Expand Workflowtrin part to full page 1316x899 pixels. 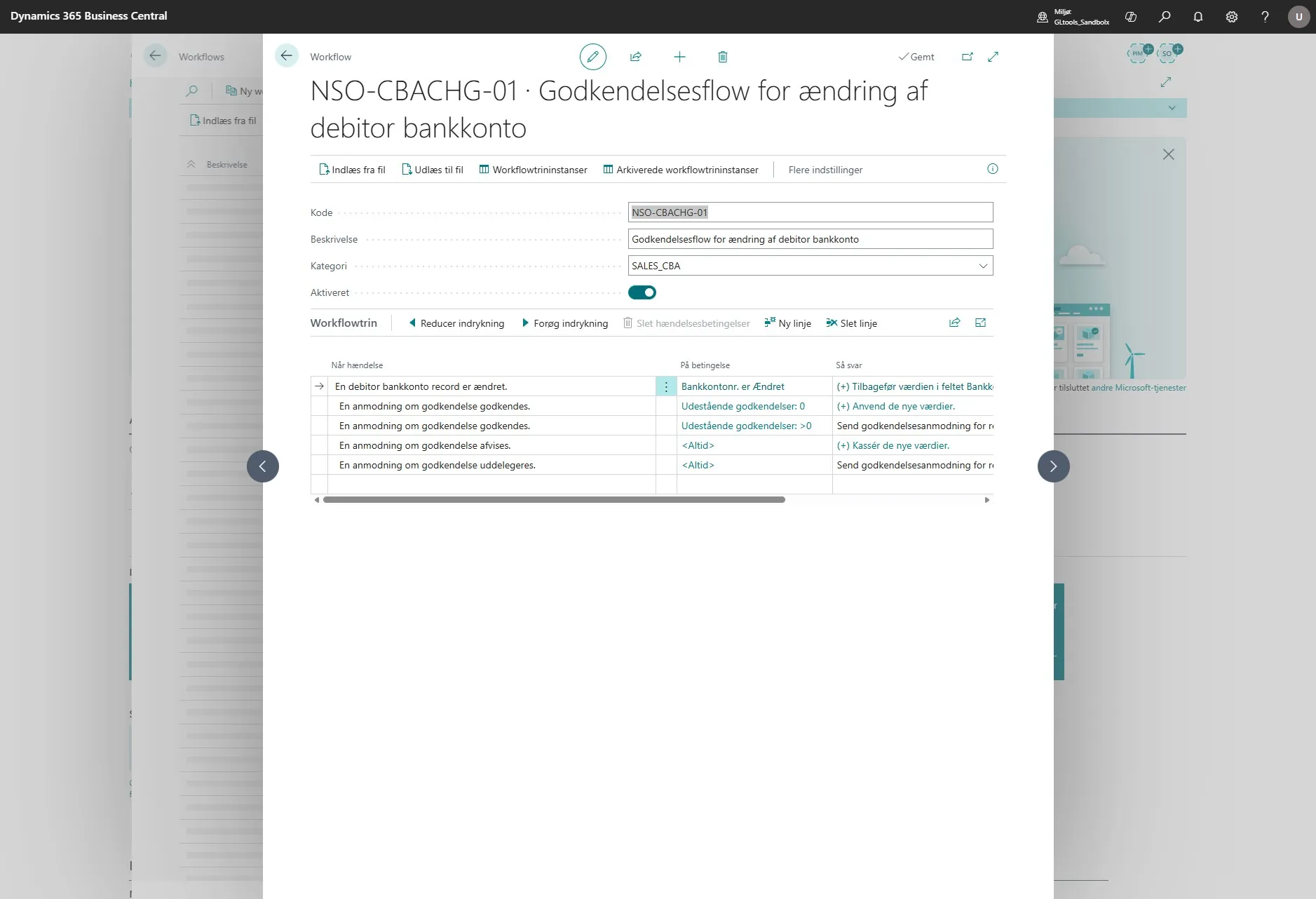coord(981,323)
